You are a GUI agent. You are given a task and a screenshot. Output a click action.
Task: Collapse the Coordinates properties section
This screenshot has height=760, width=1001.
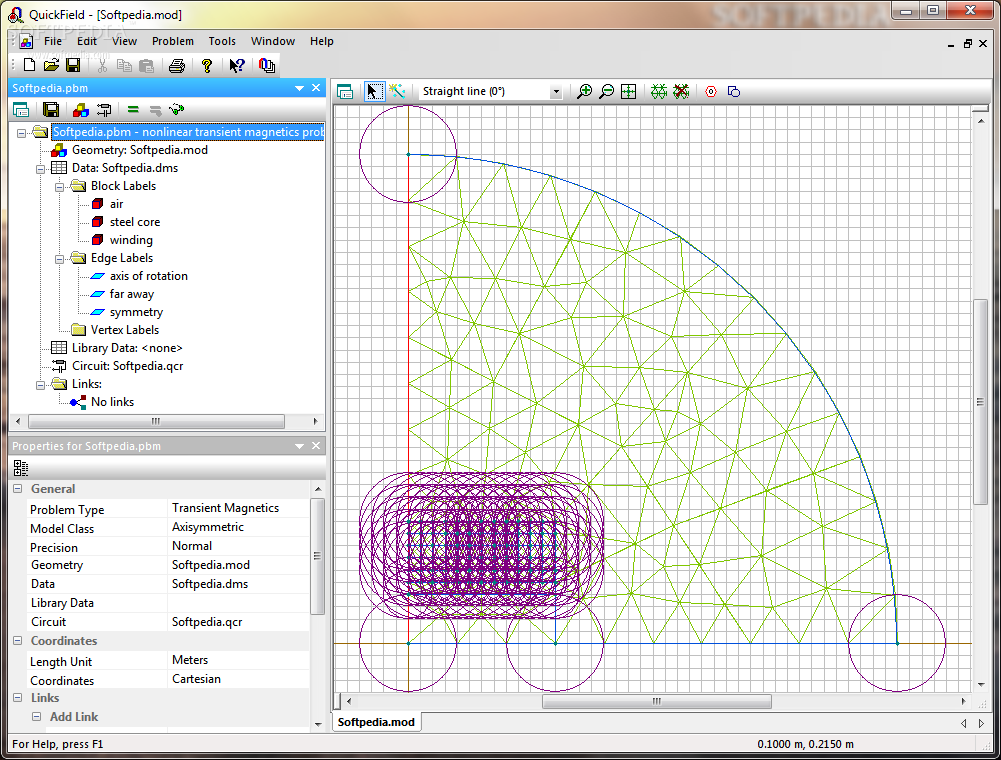click(18, 641)
